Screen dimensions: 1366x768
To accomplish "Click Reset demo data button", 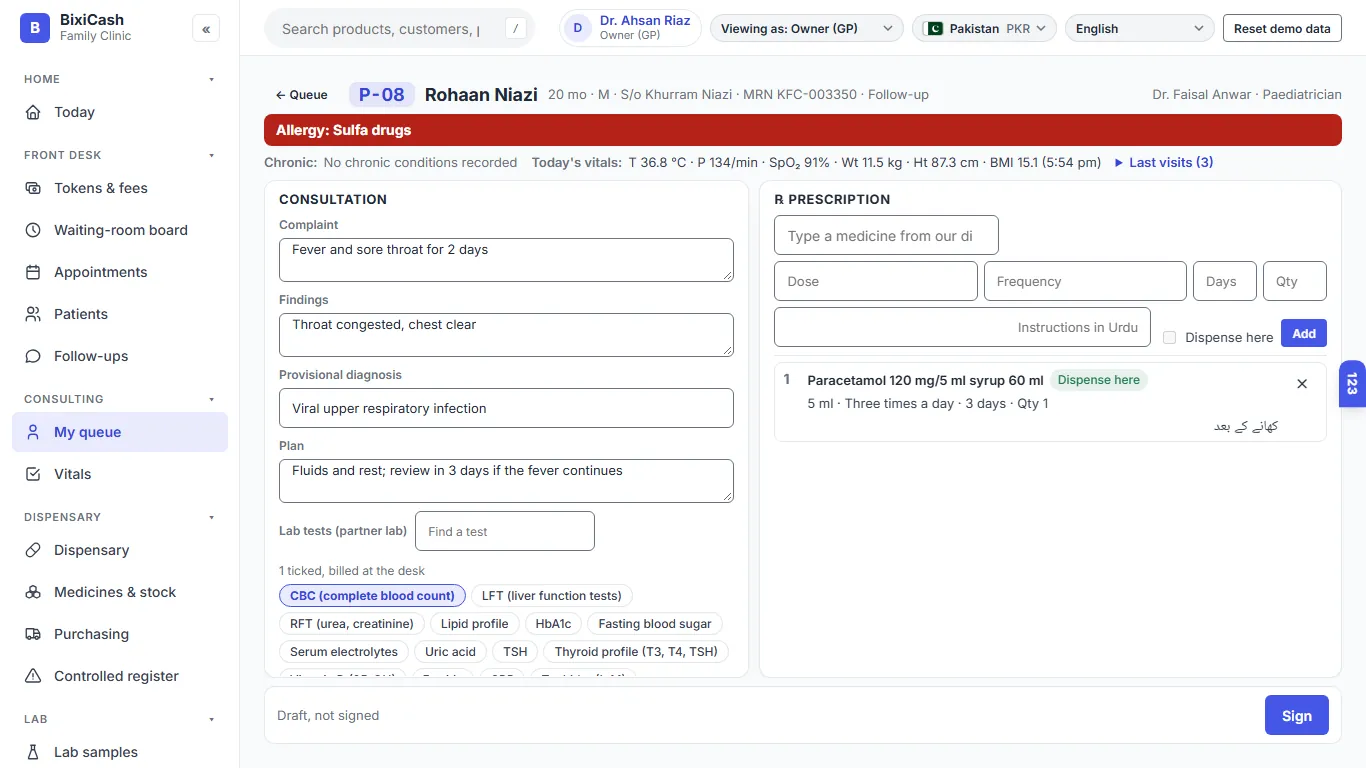I will (1282, 29).
